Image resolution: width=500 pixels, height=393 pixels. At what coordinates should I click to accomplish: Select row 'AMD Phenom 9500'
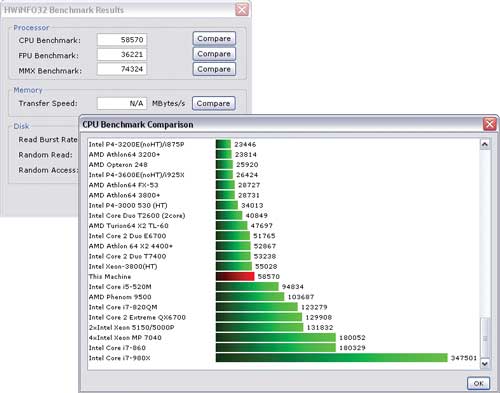click(x=283, y=297)
